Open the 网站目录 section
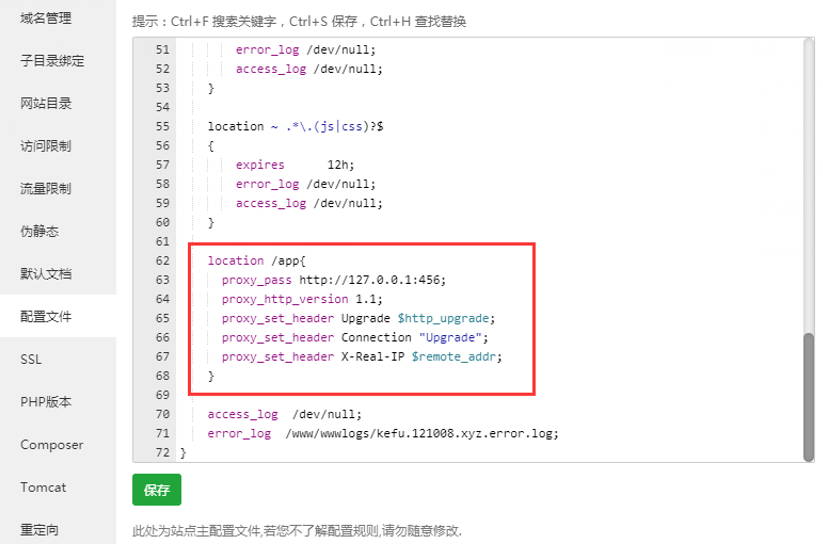Screen dimensions: 823x550 point(46,103)
